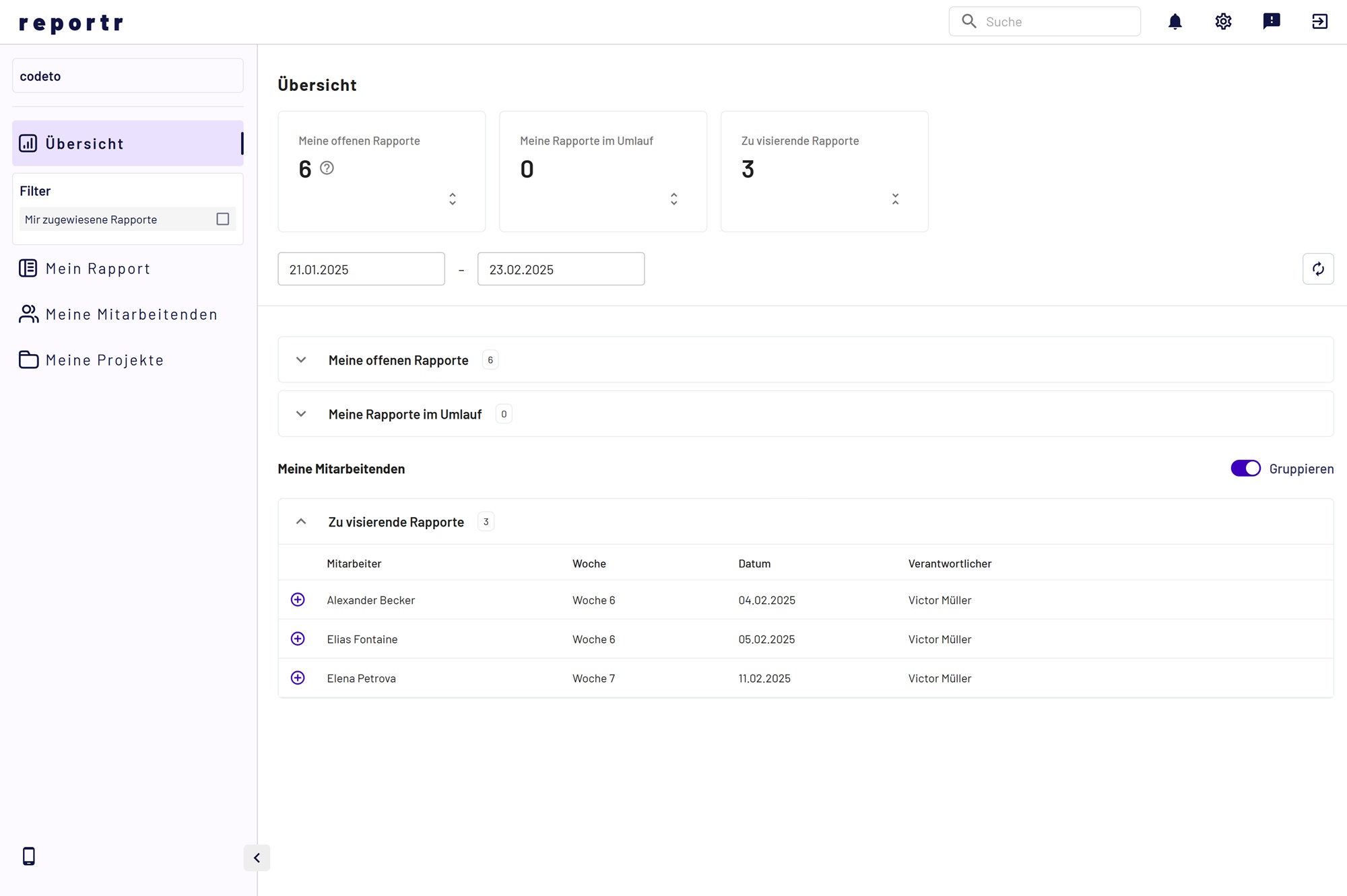1347x896 pixels.
Task: Refresh the overview with reload icon
Action: point(1318,269)
